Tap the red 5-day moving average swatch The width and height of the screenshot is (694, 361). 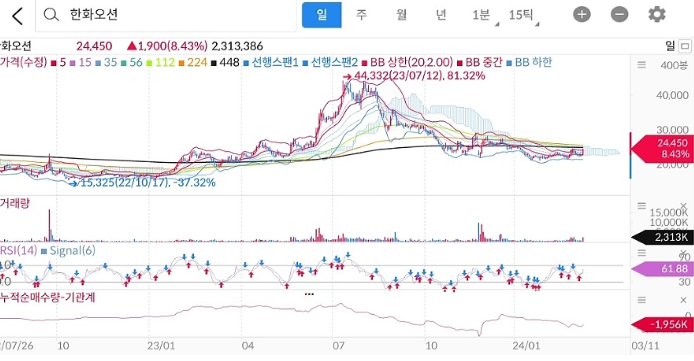54,63
